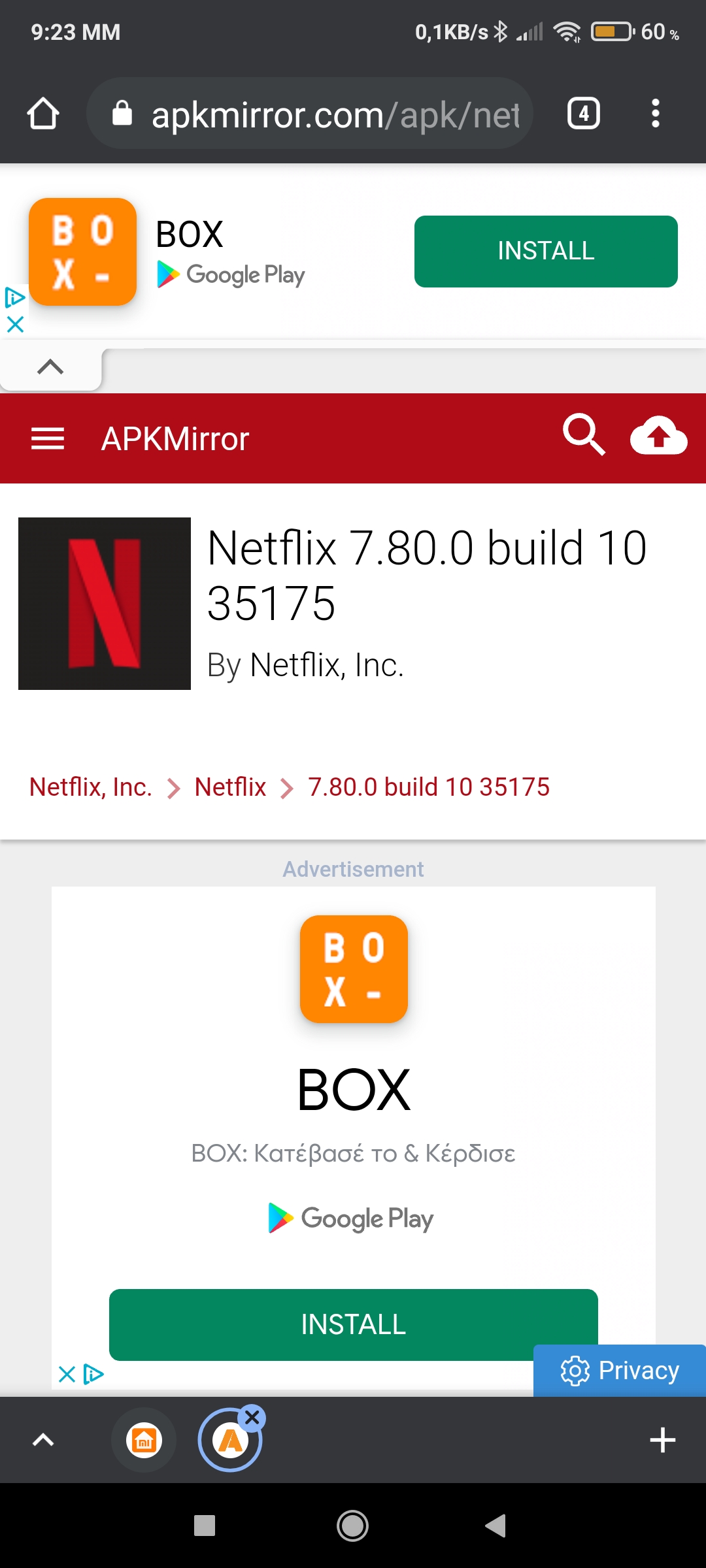
Task: Collapse the top ad with chevron tab
Action: pos(50,367)
